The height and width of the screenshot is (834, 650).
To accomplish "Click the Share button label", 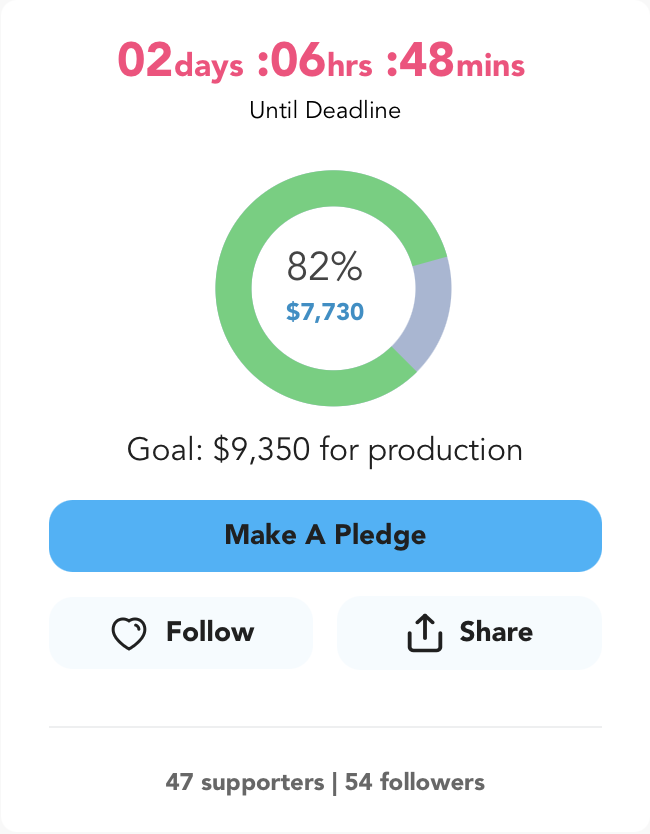I will click(x=496, y=632).
